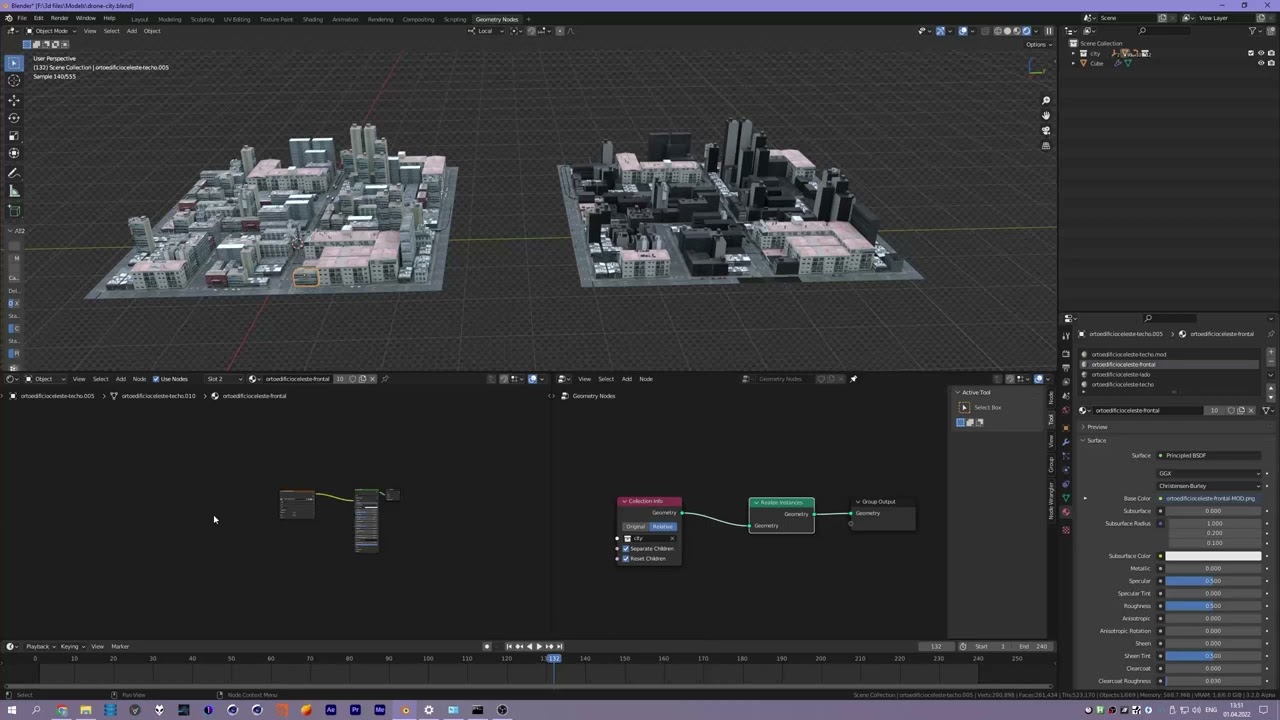
Task: Activate the Move tool in viewport toolbar
Action: (14, 100)
